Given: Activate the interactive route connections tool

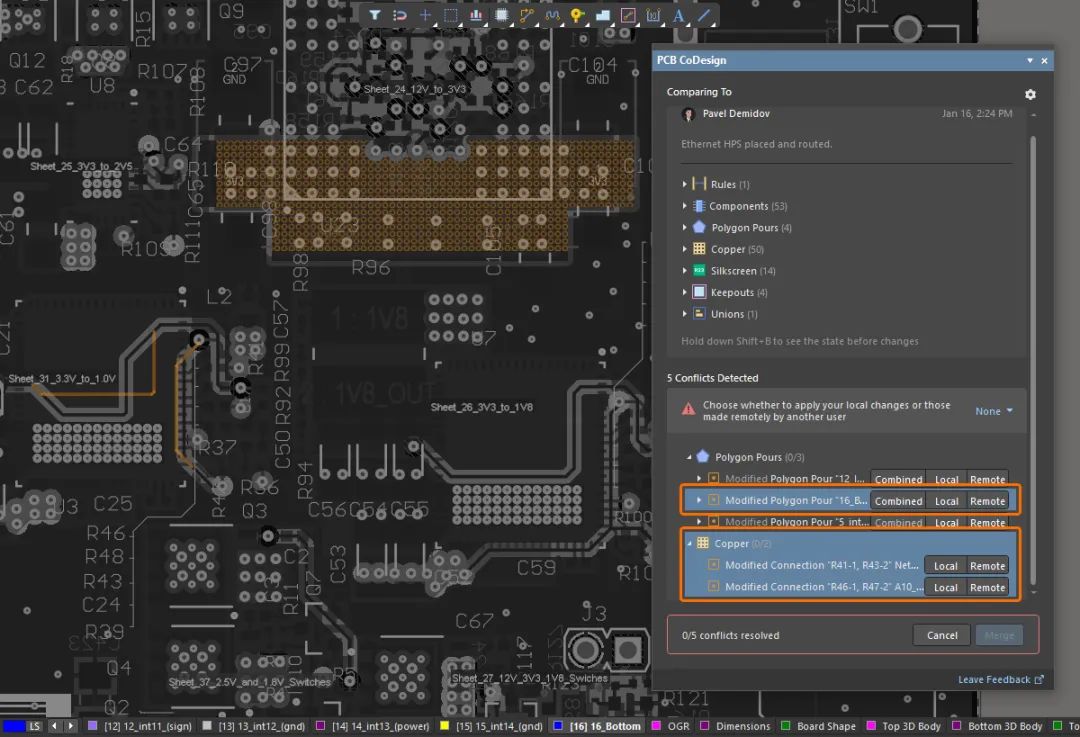Looking at the screenshot, I should click(x=527, y=15).
